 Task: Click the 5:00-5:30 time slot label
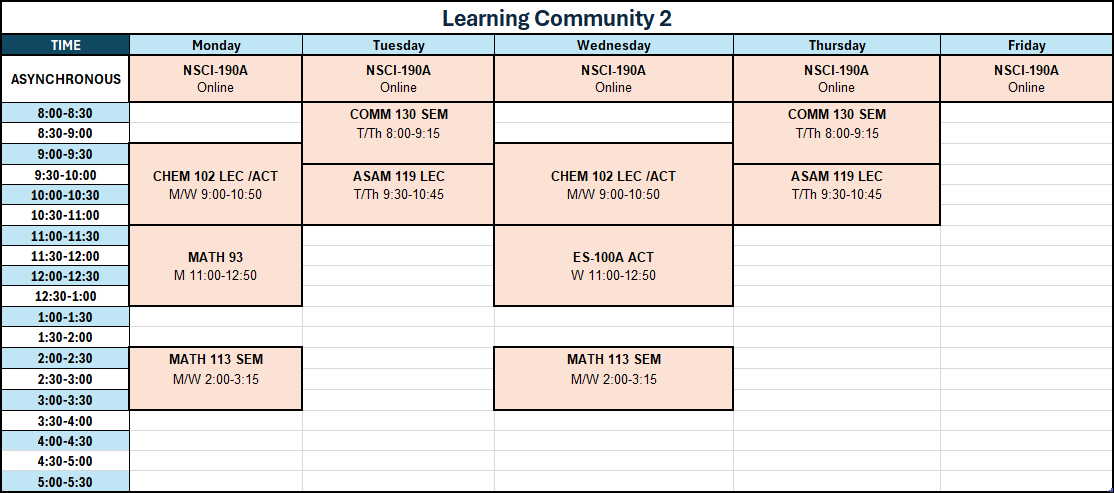(x=65, y=481)
